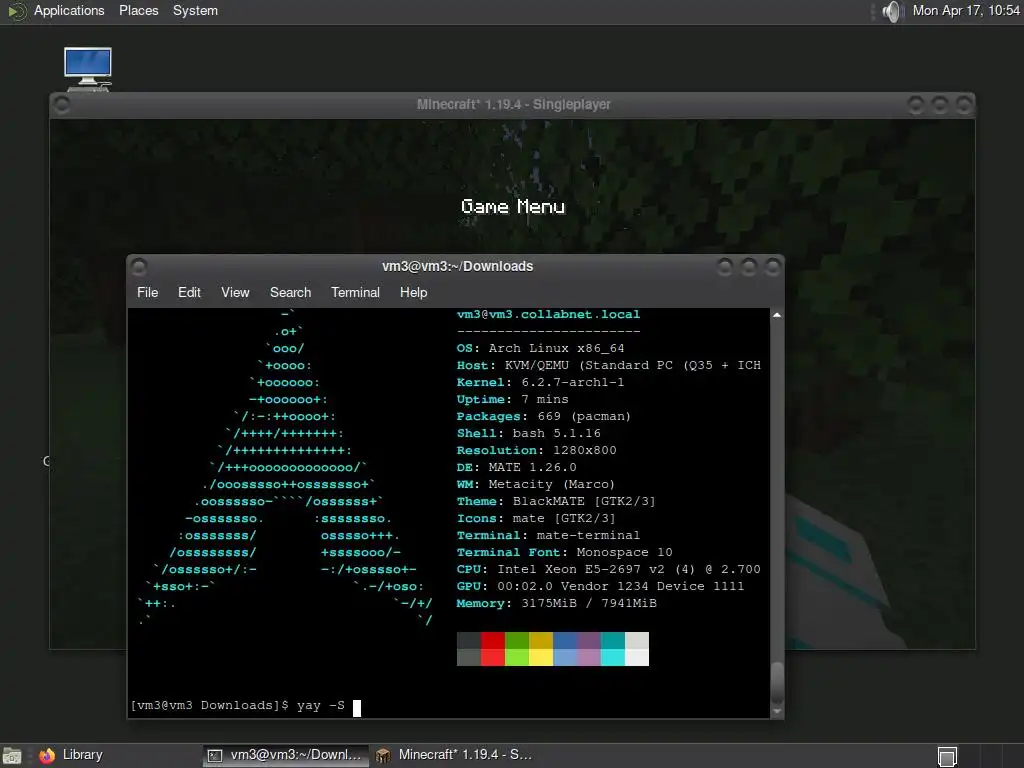
Task: Click the 'GPU: 00:02.0 Vendor 1234' line
Action: 600,586
